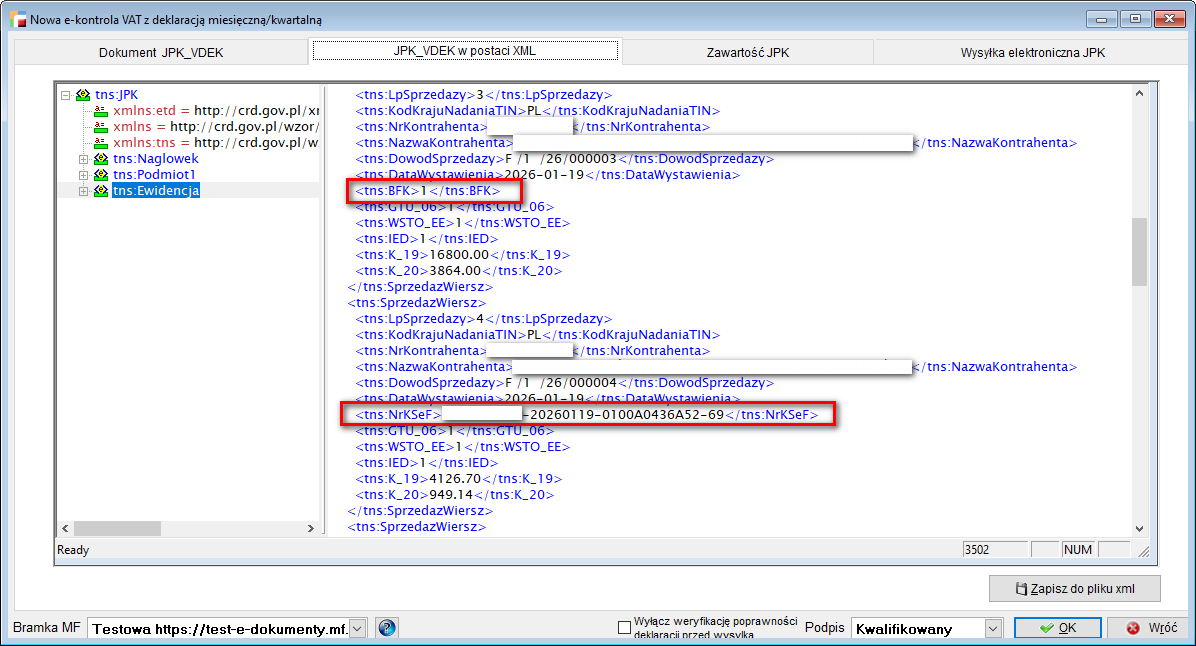Click the application icon in title bar
Image resolution: width=1196 pixels, height=646 pixels.
(x=17, y=19)
